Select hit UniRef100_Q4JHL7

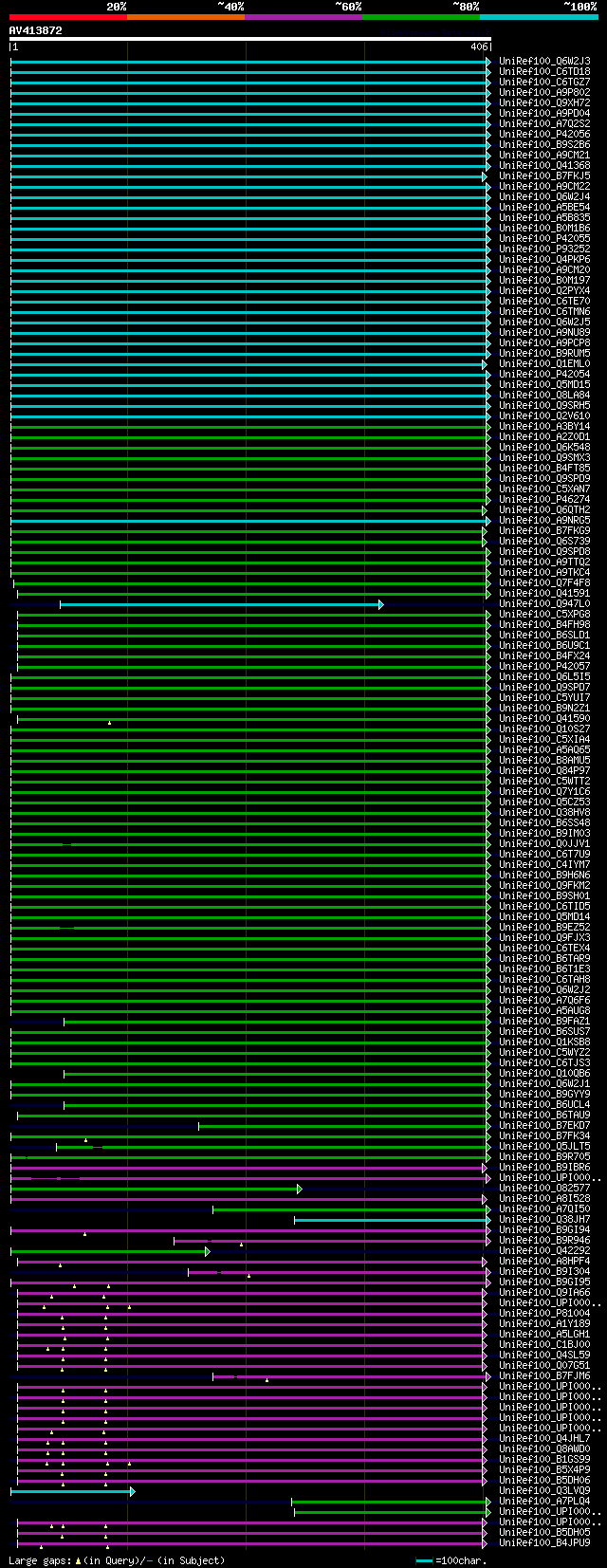[x=544, y=1438]
